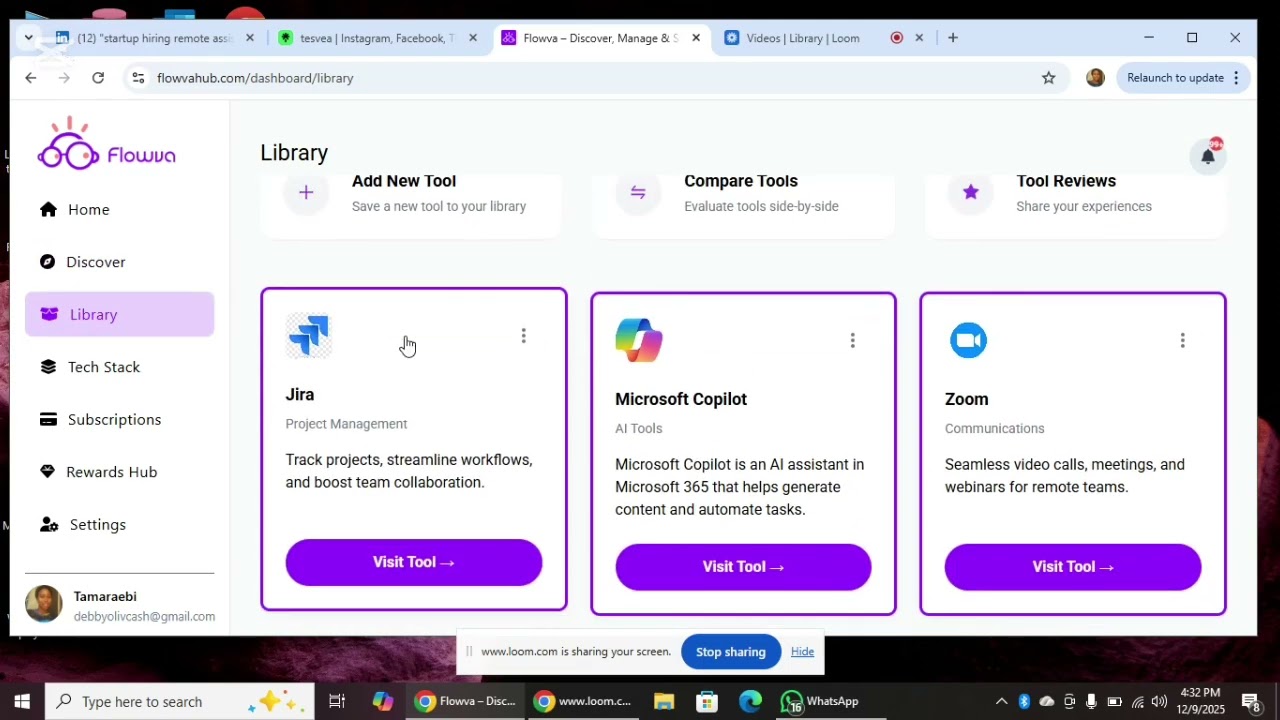Open the Zoom card three-dot menu

click(1182, 341)
